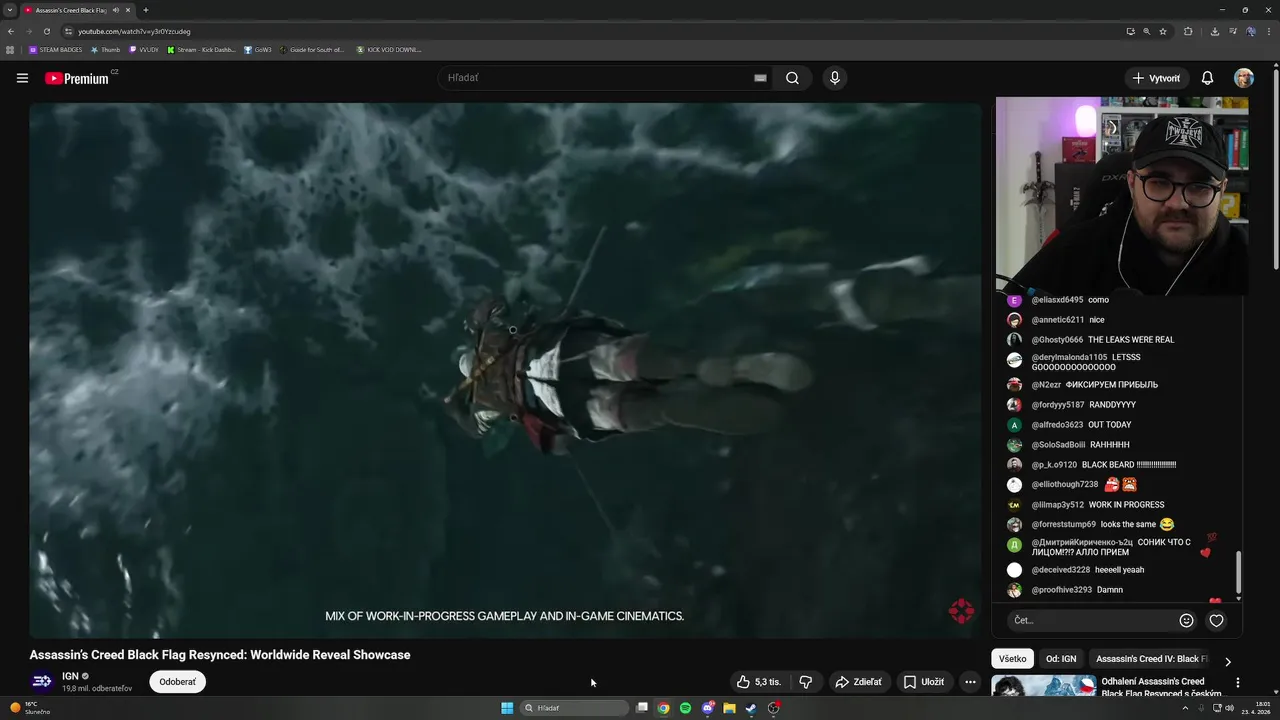Open IGN channel name link

tap(70, 677)
